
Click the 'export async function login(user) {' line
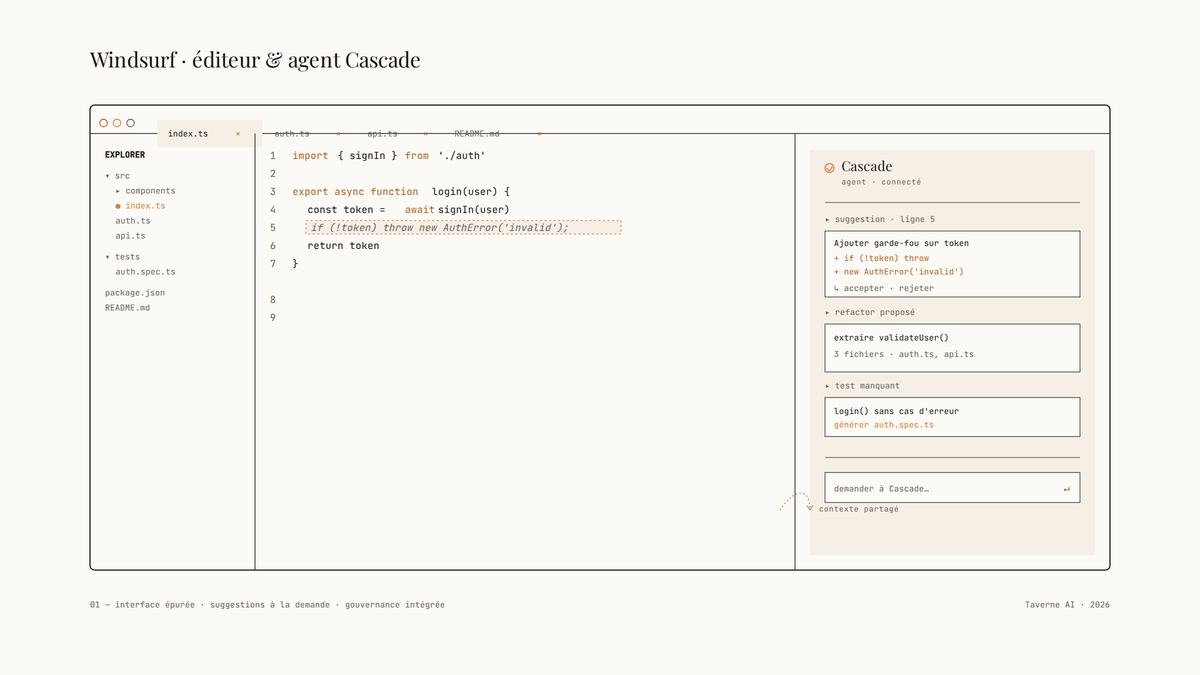click(x=402, y=191)
